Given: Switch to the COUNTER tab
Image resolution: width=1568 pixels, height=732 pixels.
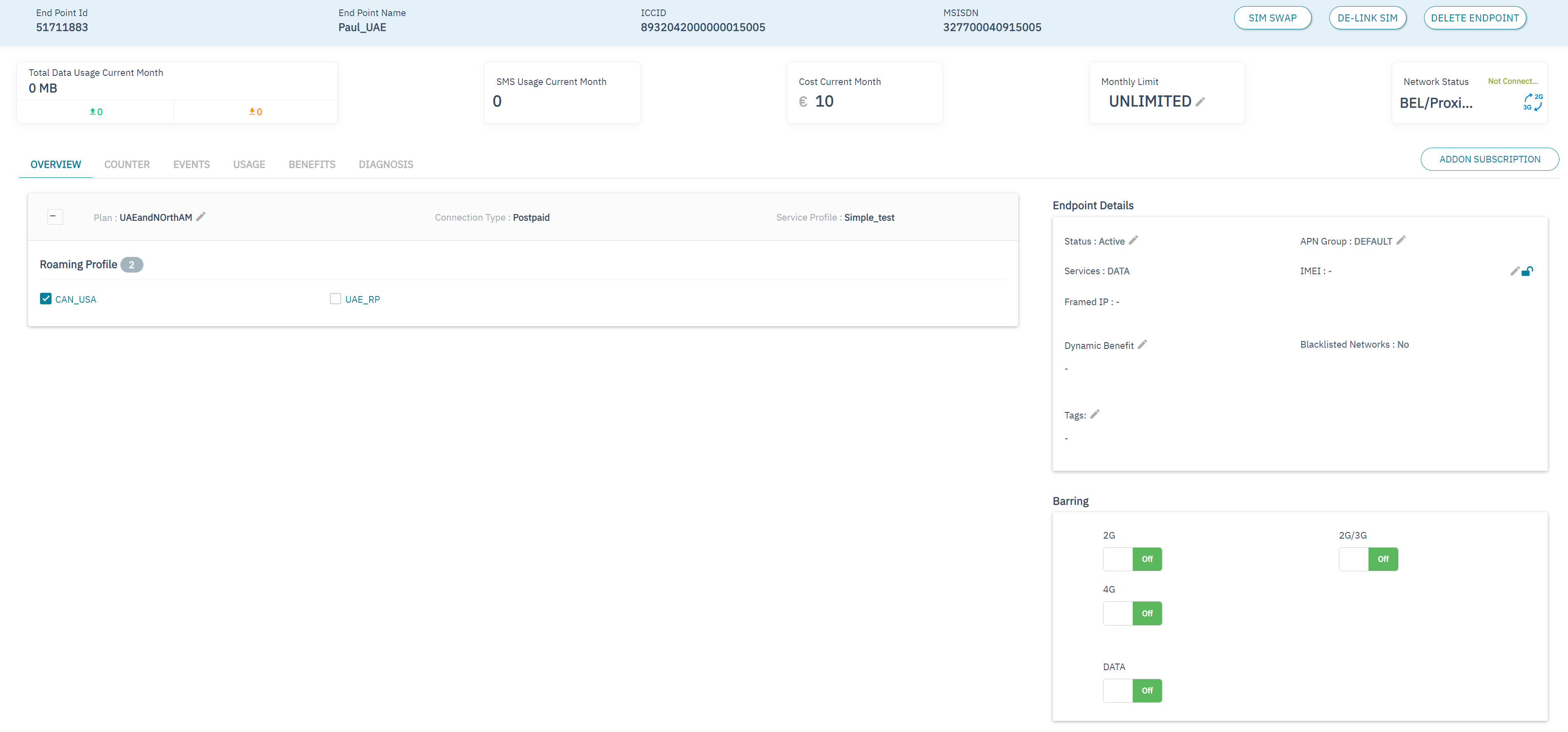Looking at the screenshot, I should pyautogui.click(x=127, y=165).
